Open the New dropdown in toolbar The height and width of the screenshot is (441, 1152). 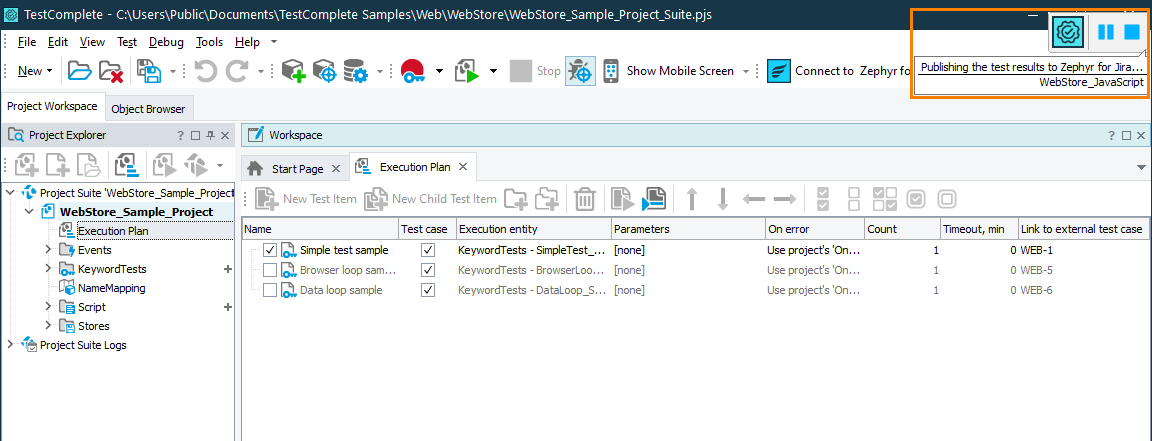point(35,71)
